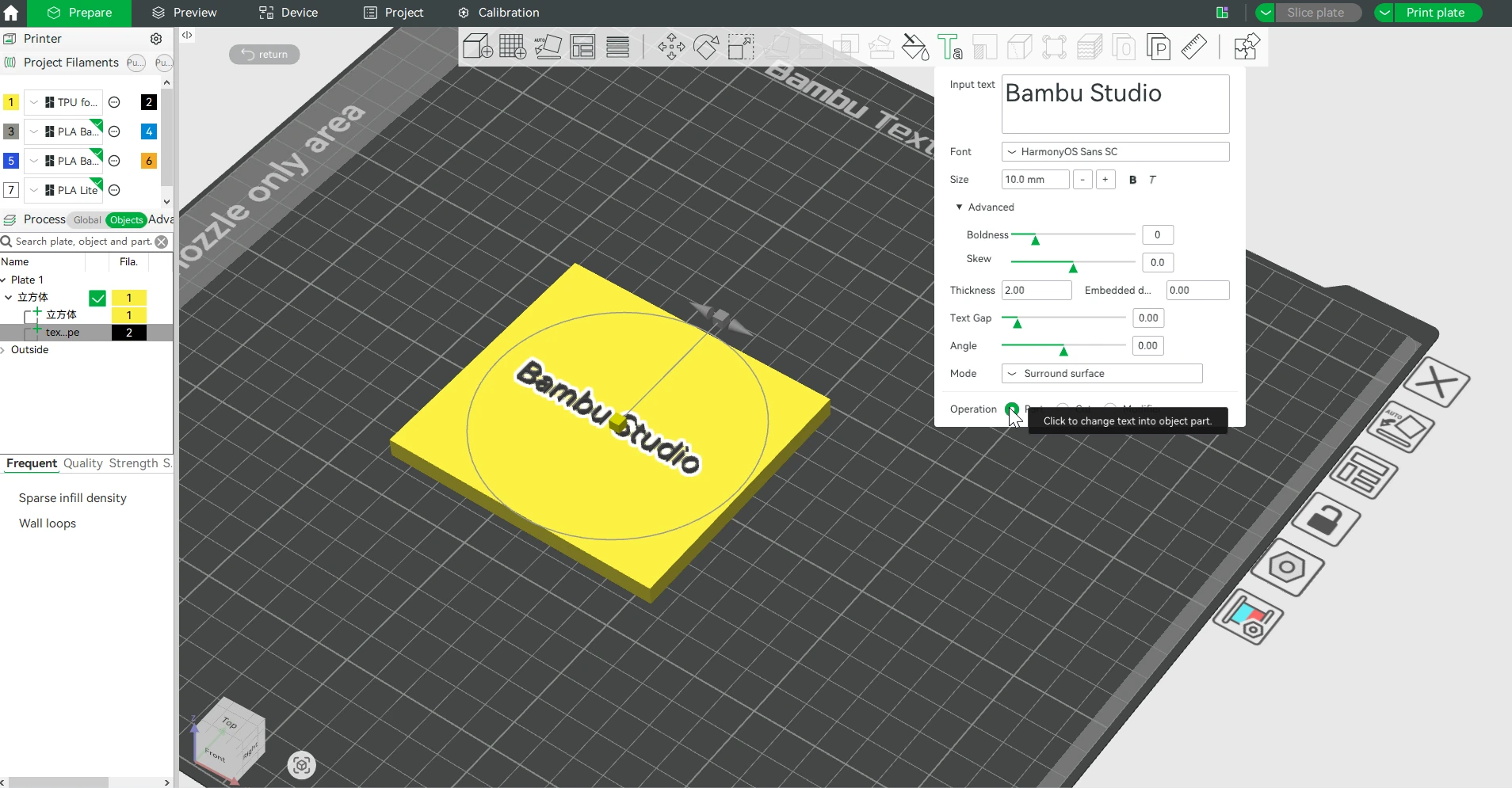Viewport: 1512px width, 788px height.
Task: Increase text size with plus button
Action: click(1105, 180)
